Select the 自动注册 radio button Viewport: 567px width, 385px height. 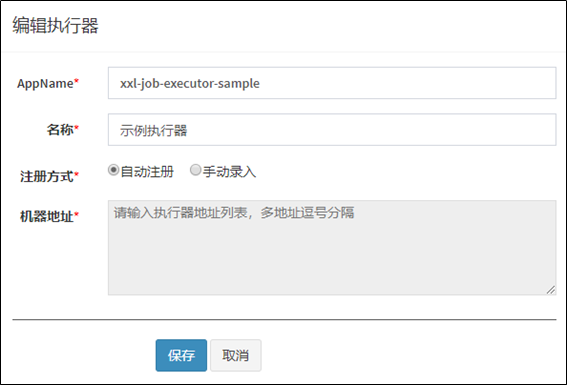(114, 170)
